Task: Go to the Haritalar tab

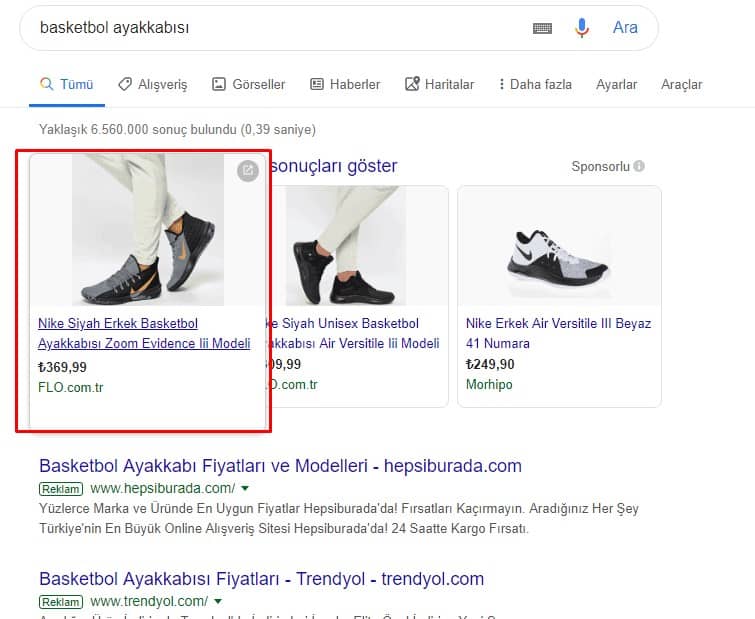Action: (440, 85)
